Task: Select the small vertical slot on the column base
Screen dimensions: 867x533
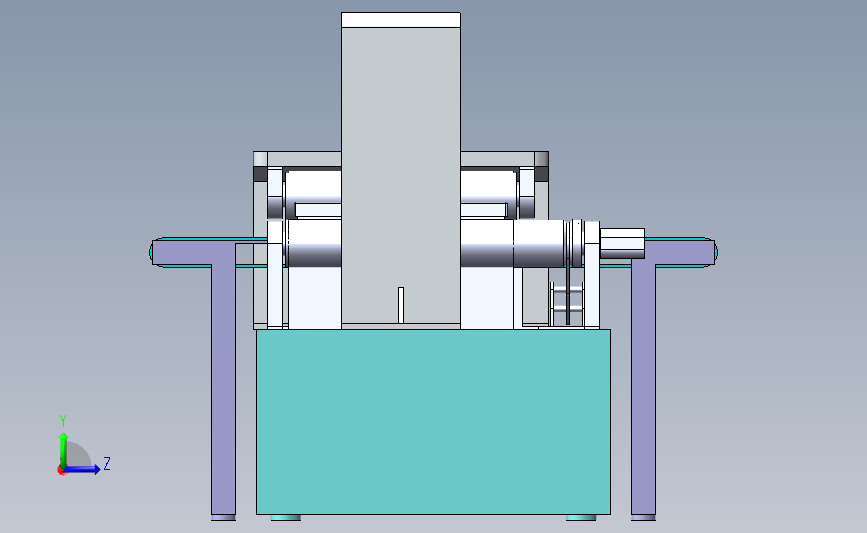Action: tap(401, 305)
